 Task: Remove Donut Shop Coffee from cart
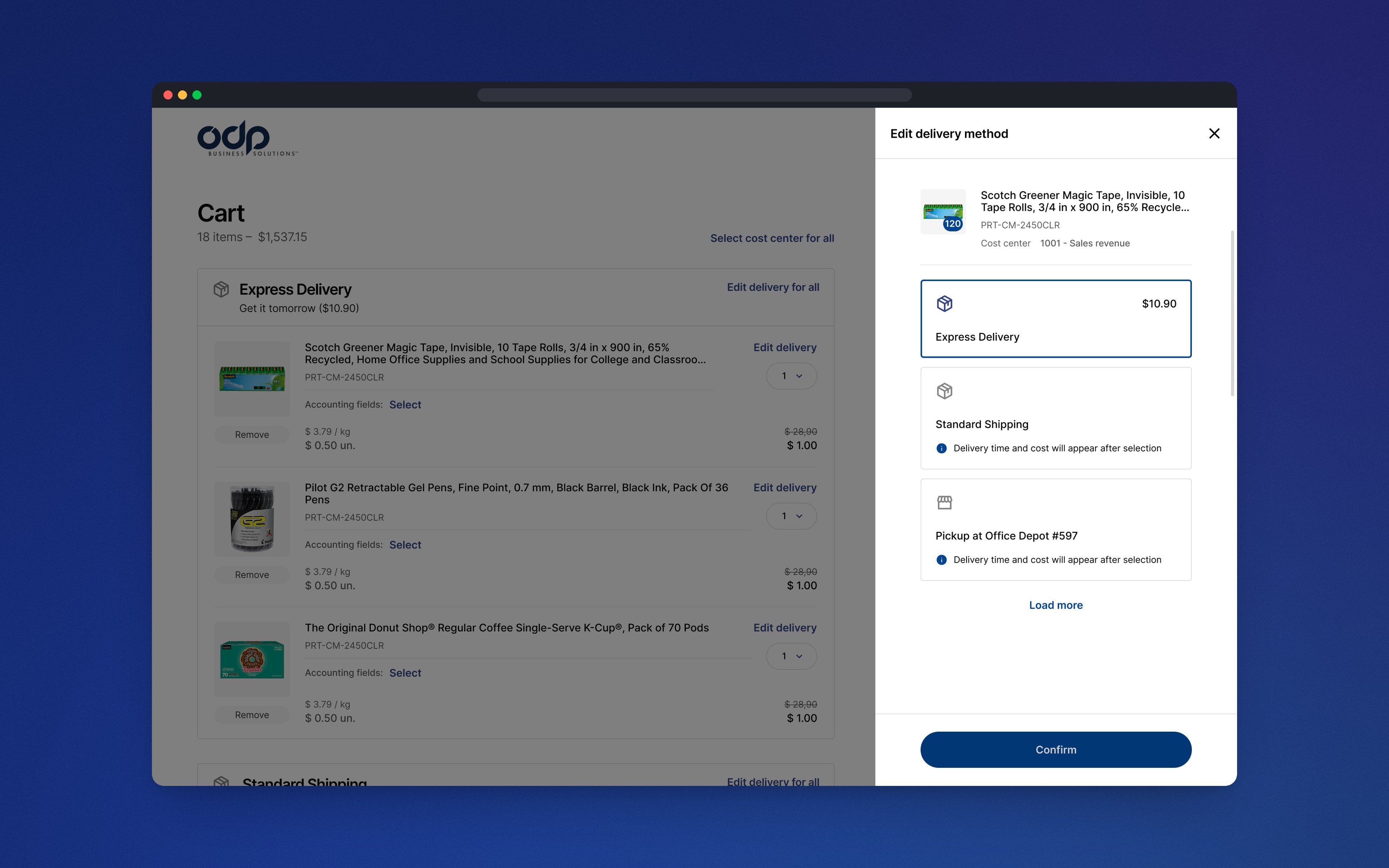(252, 715)
